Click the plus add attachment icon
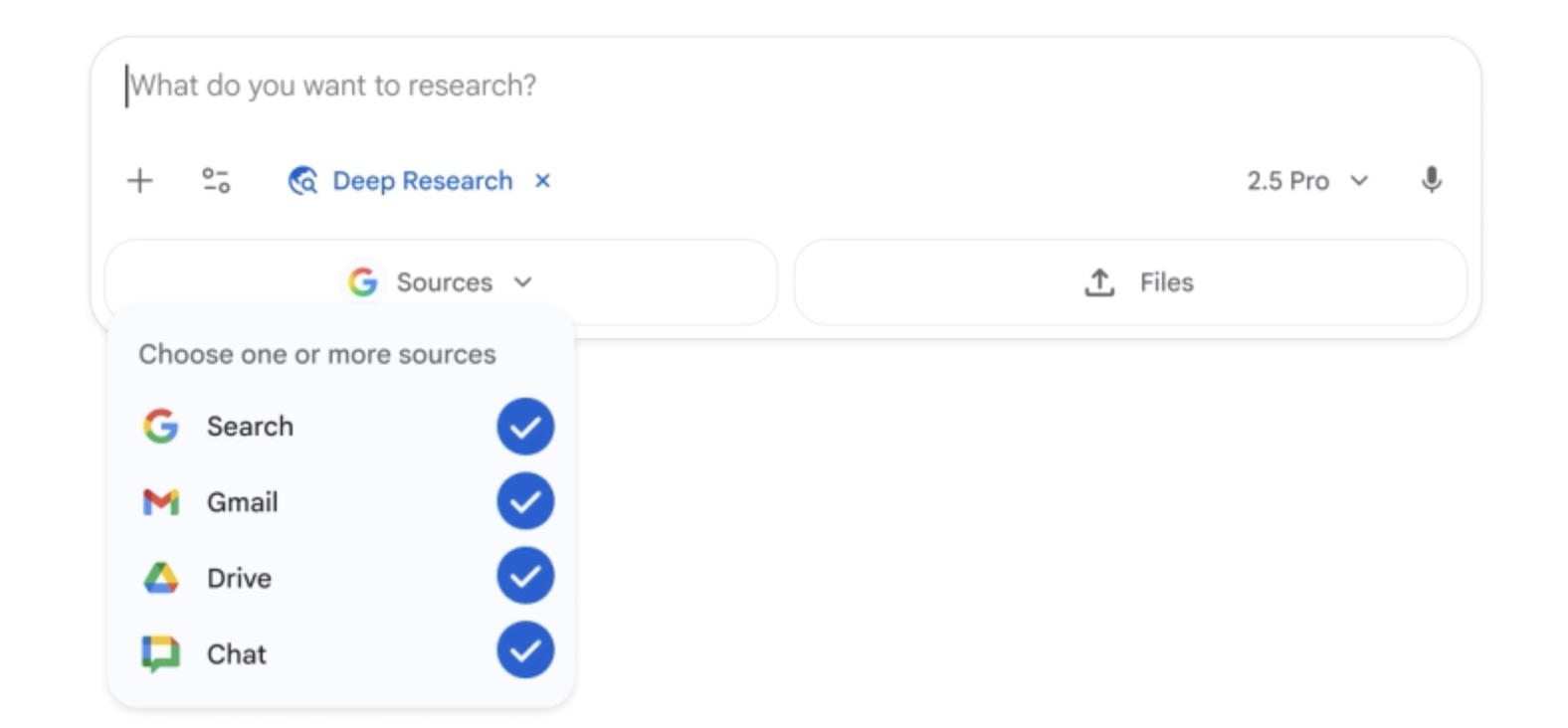 point(140,181)
